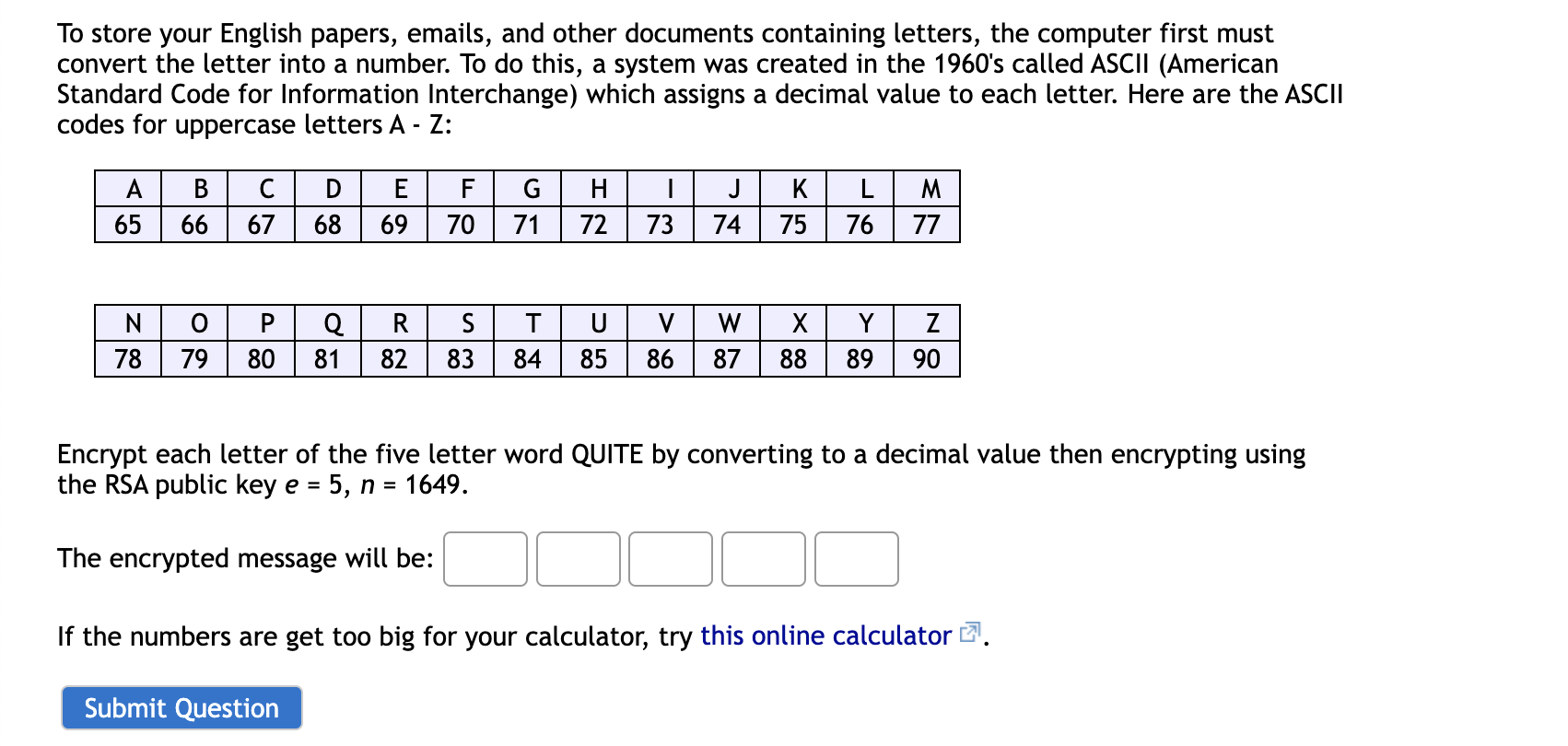This screenshot has height=746, width=1568.
Task: Click the value 65 under letter A
Action: coord(130,224)
